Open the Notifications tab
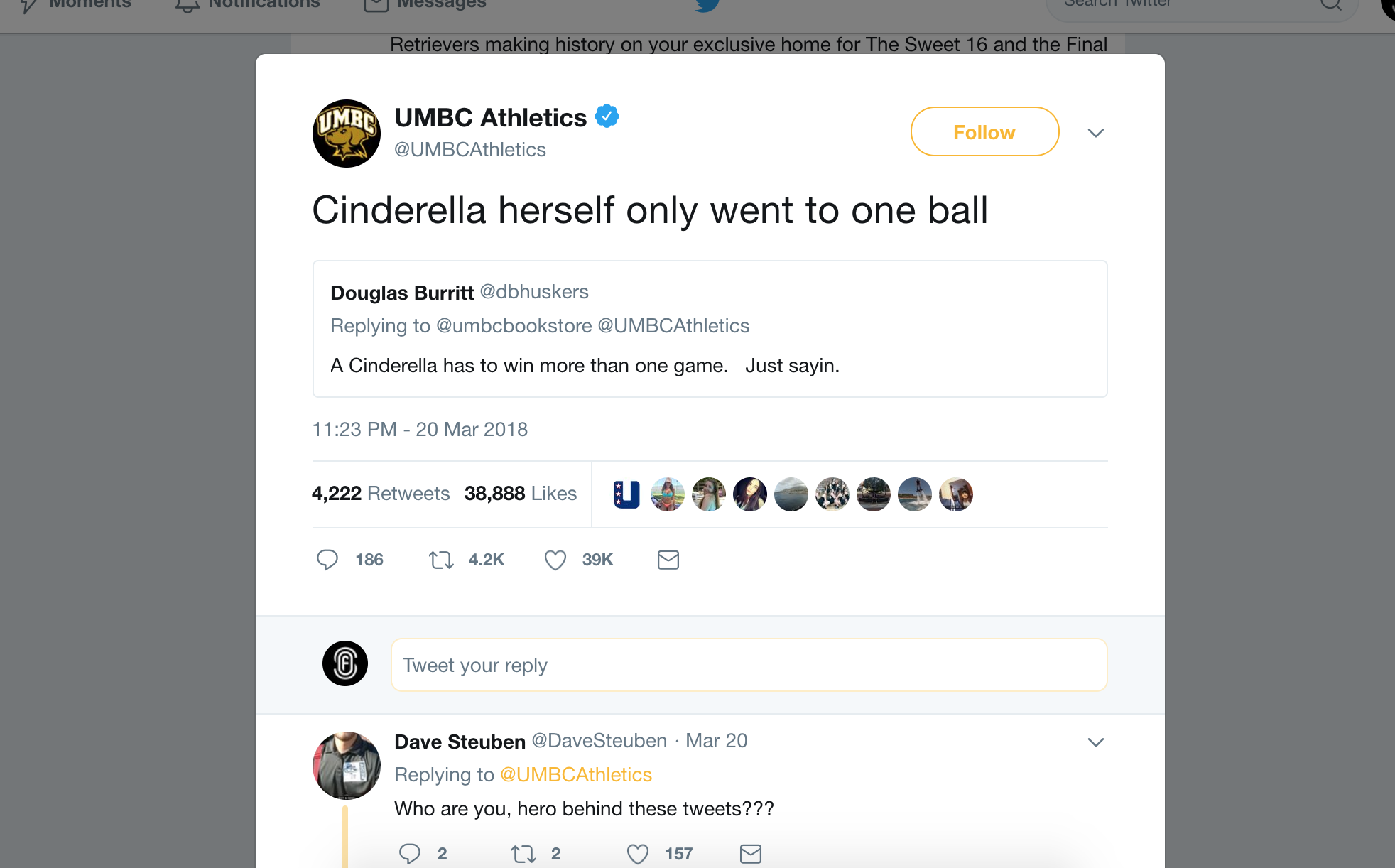The image size is (1395, 868). (249, 4)
